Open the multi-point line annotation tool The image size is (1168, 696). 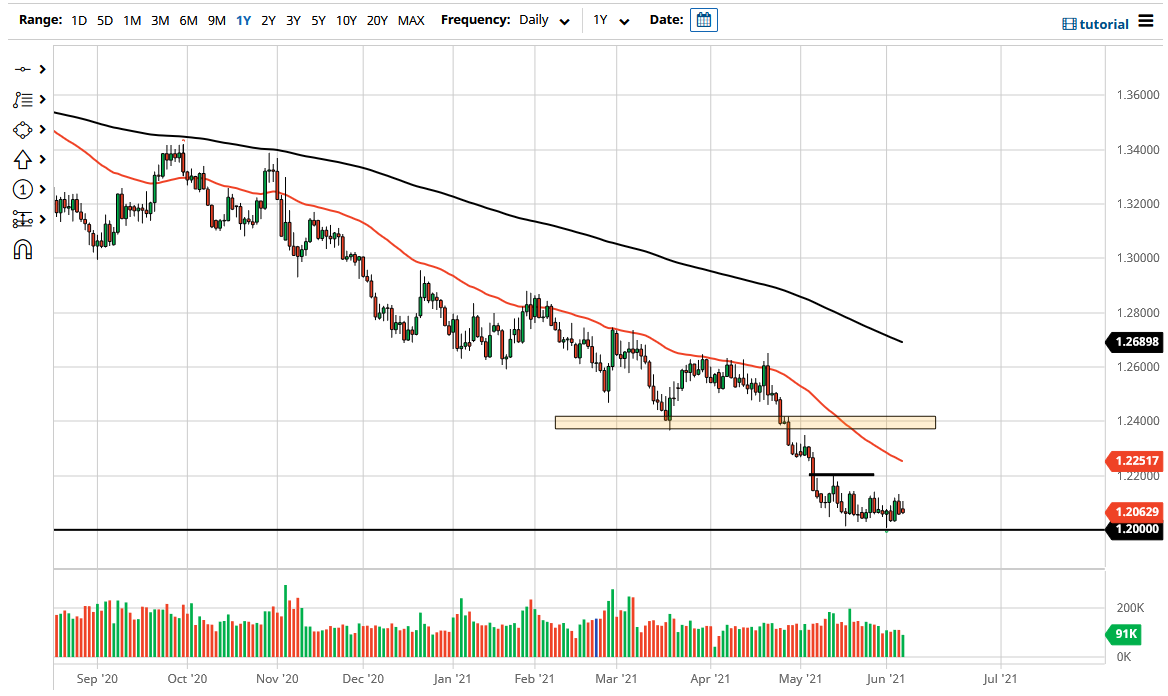pos(22,99)
